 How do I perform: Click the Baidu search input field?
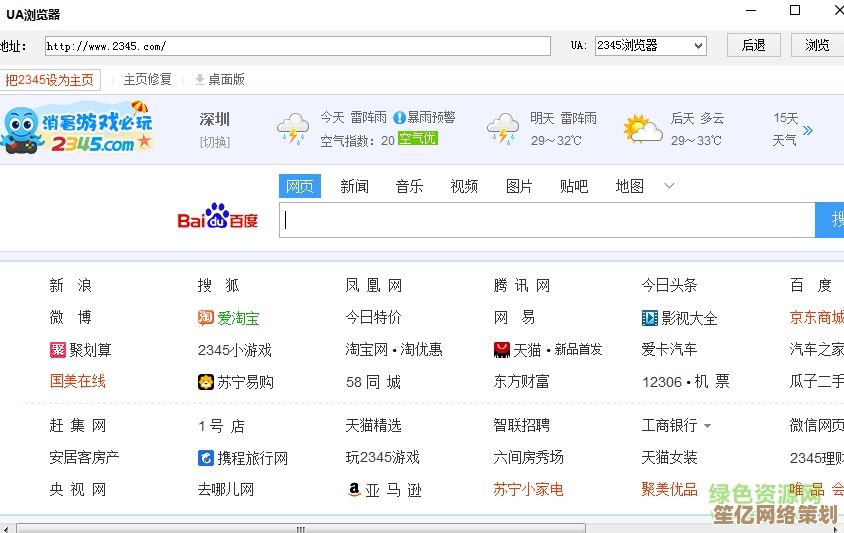coord(547,220)
